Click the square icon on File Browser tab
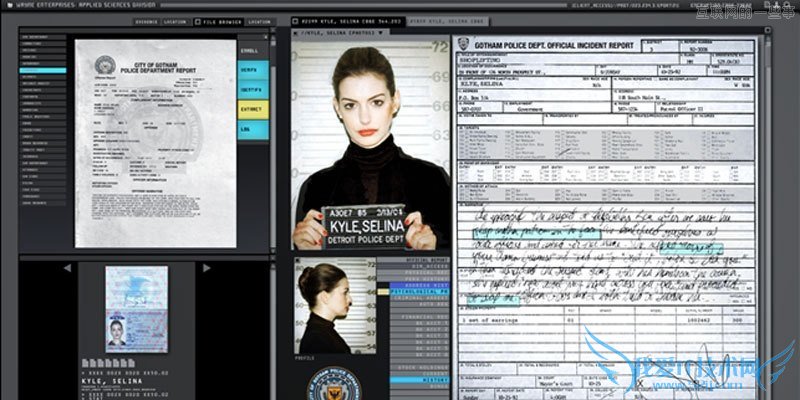The height and width of the screenshot is (400, 800). click(197, 22)
